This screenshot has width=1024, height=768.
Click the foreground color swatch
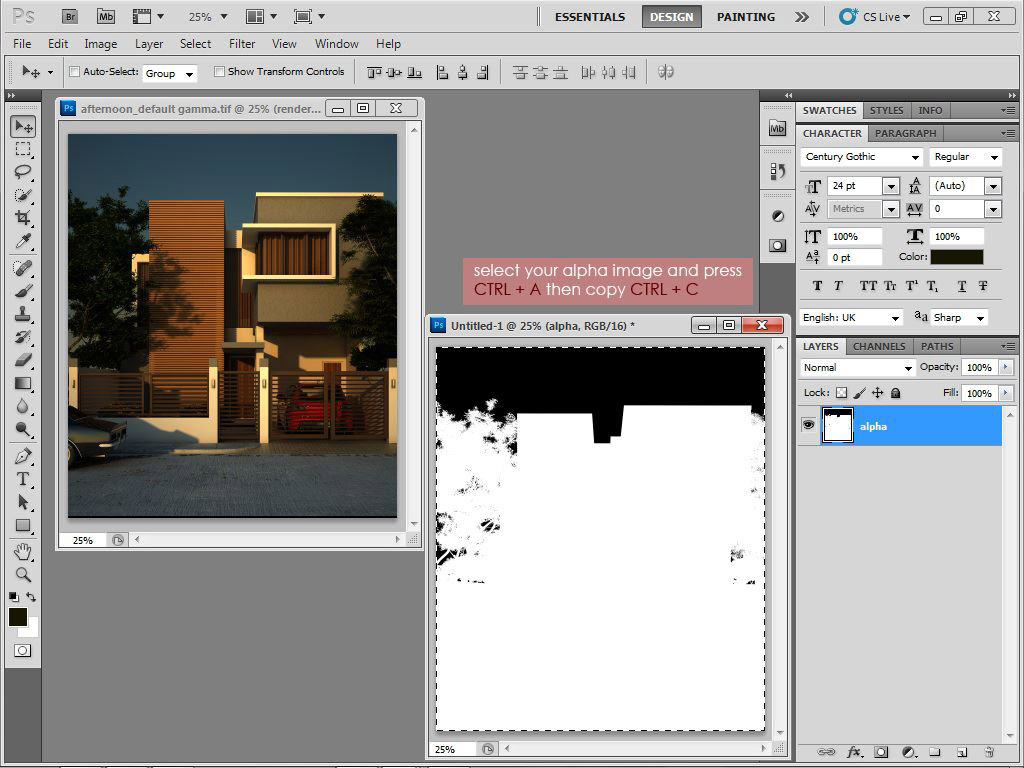point(18,617)
